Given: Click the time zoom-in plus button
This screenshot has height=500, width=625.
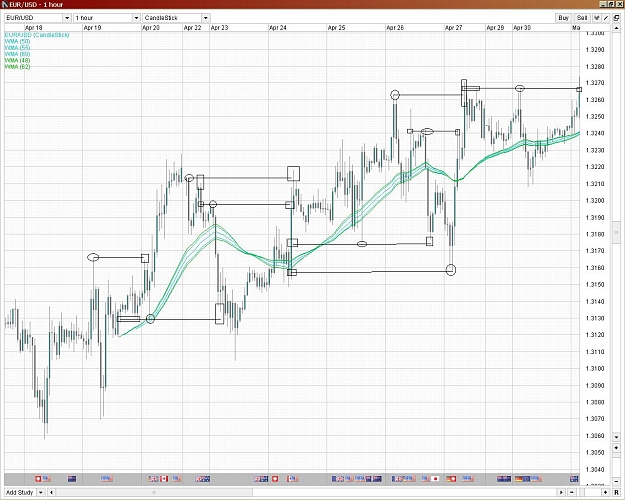Looking at the screenshot, I should click(x=605, y=492).
